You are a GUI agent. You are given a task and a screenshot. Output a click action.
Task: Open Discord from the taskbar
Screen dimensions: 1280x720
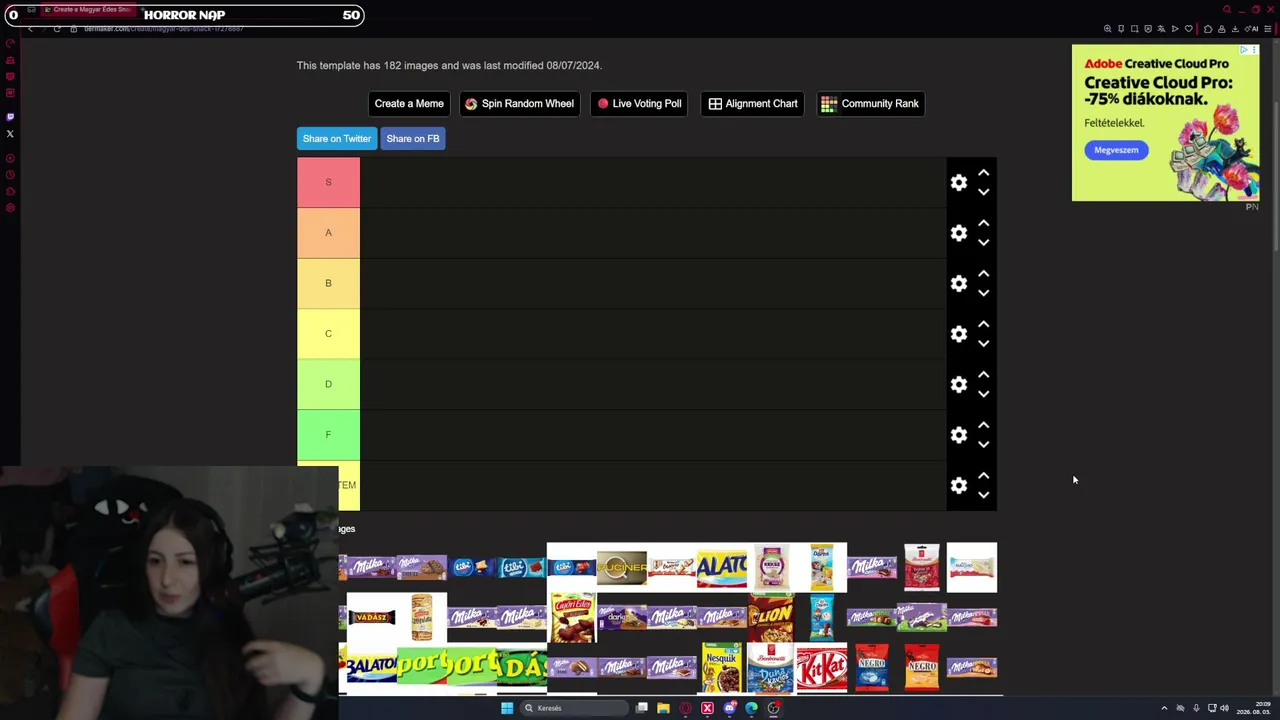(x=730, y=708)
